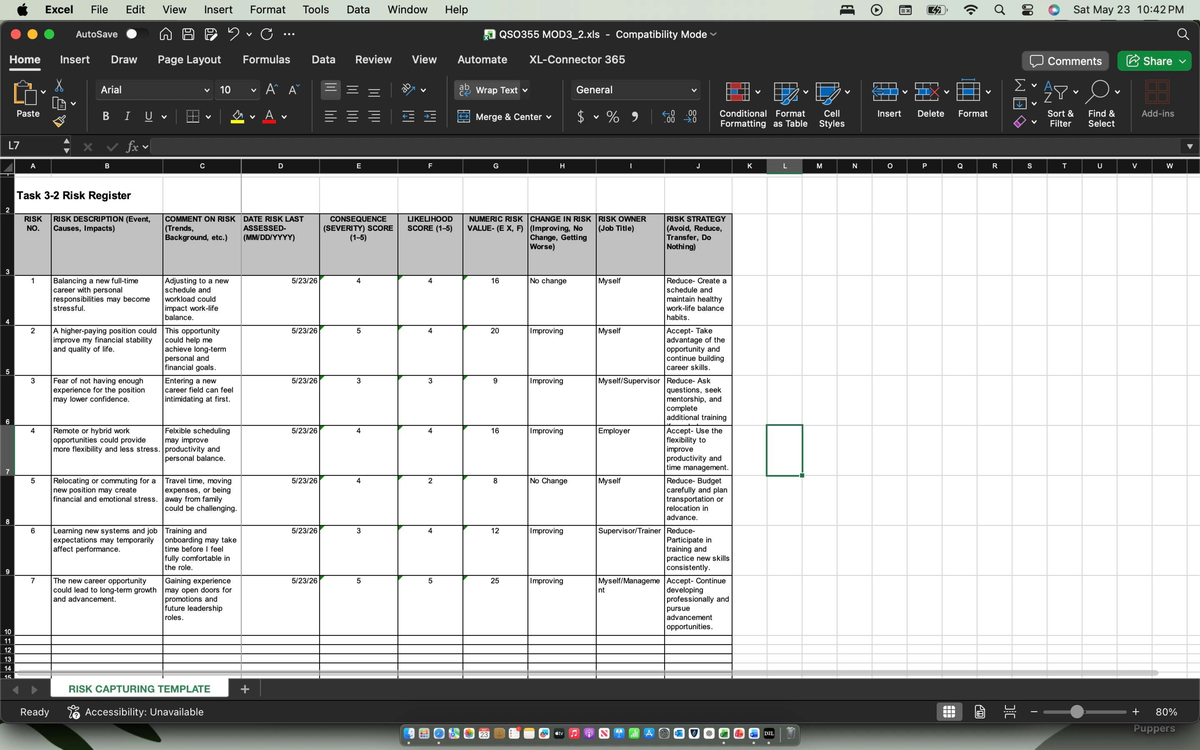Open the General number format dropdown

coord(694,90)
